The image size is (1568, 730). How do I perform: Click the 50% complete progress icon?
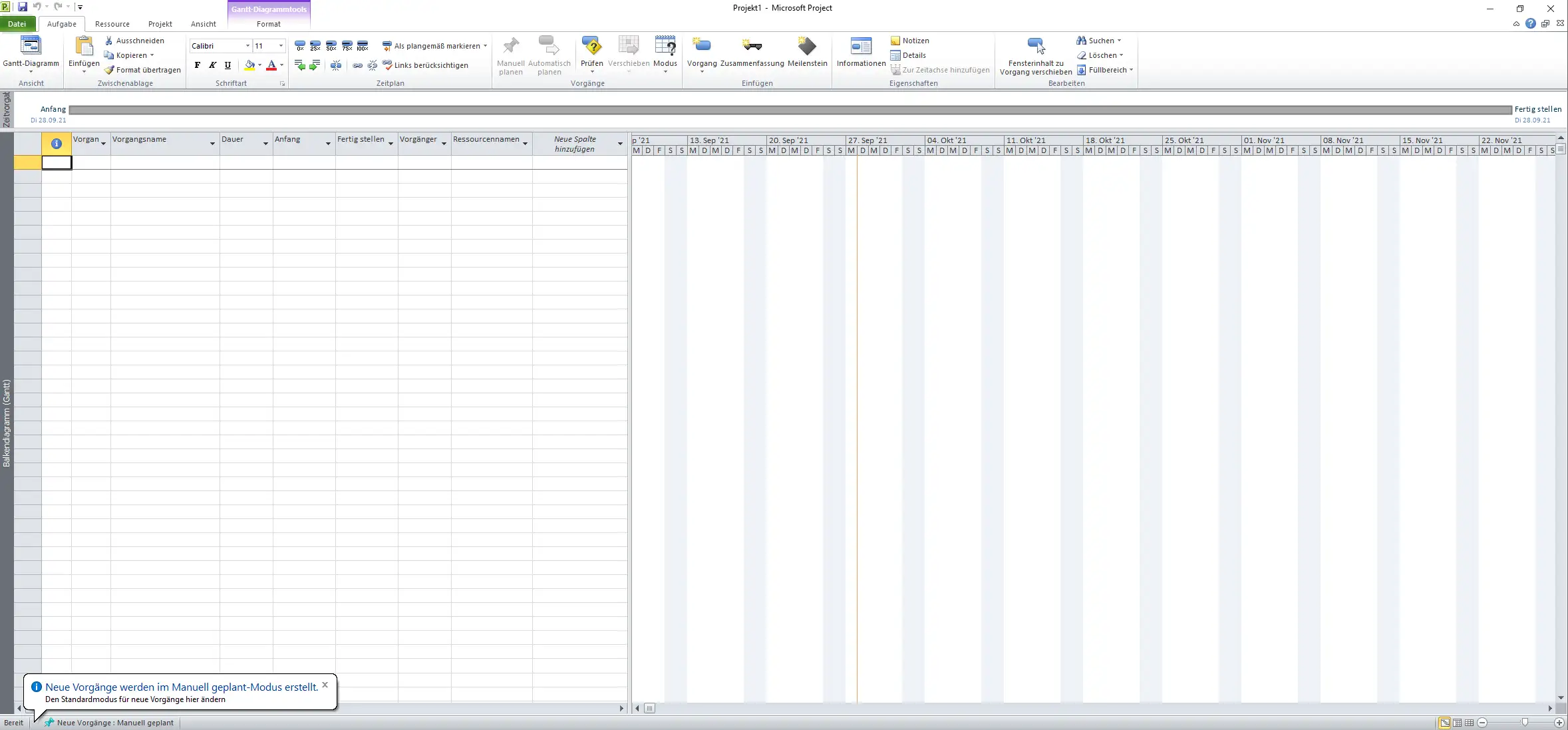point(331,46)
